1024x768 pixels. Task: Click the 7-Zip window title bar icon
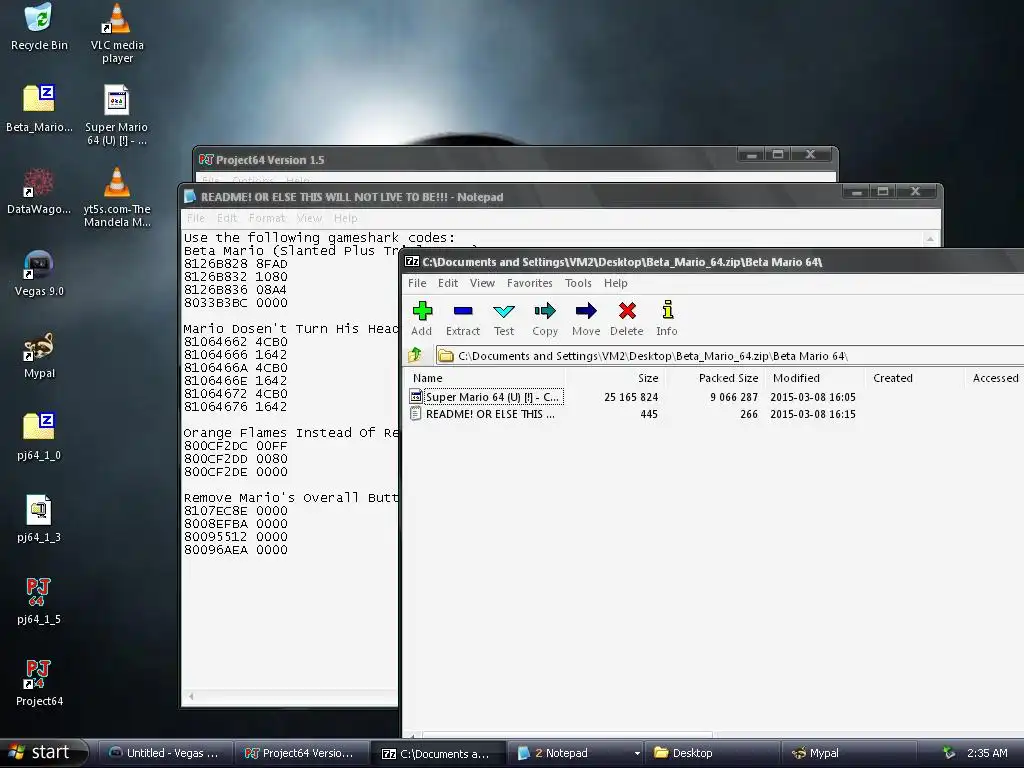click(412, 262)
